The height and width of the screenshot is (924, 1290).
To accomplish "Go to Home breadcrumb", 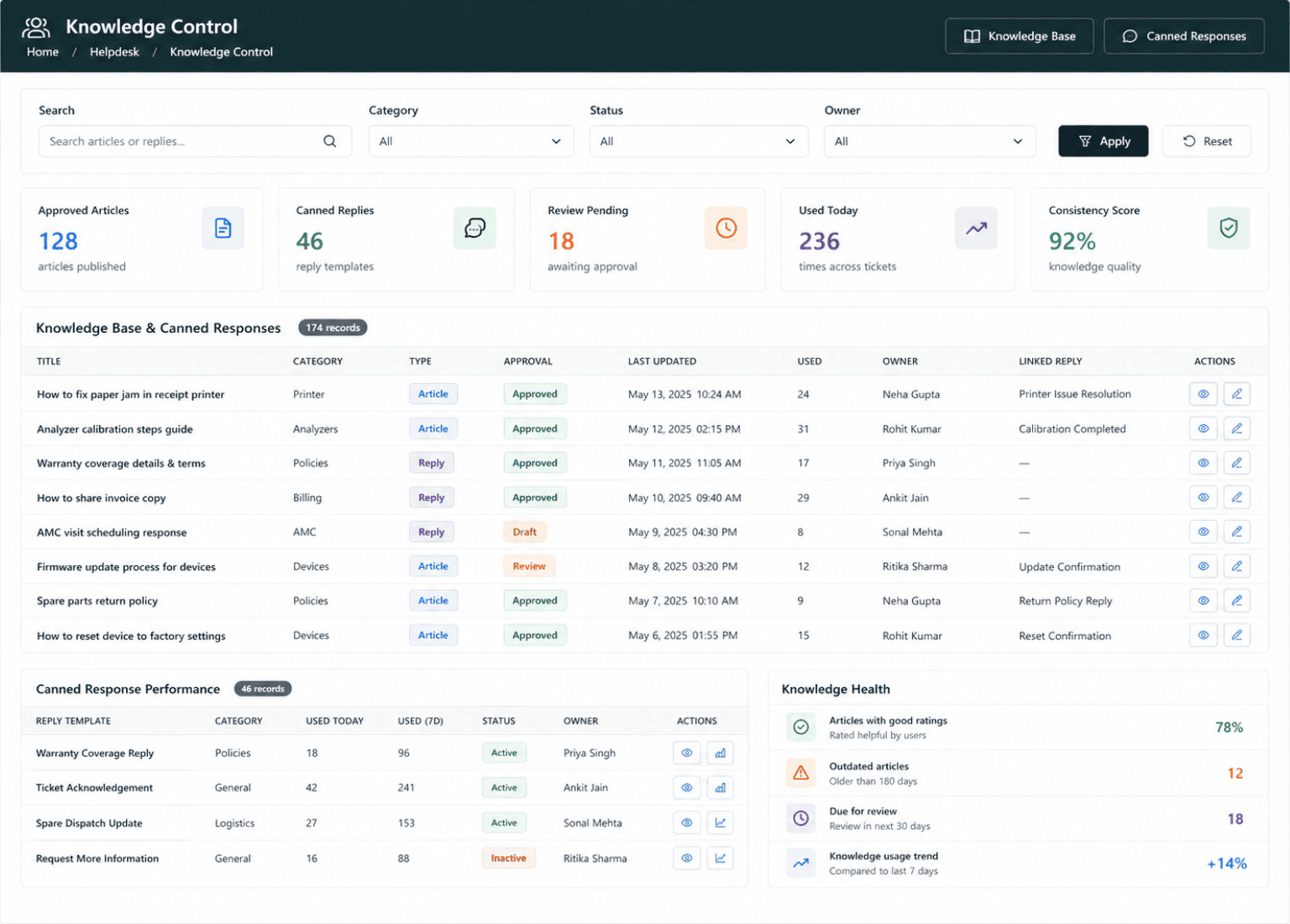I will tap(43, 52).
